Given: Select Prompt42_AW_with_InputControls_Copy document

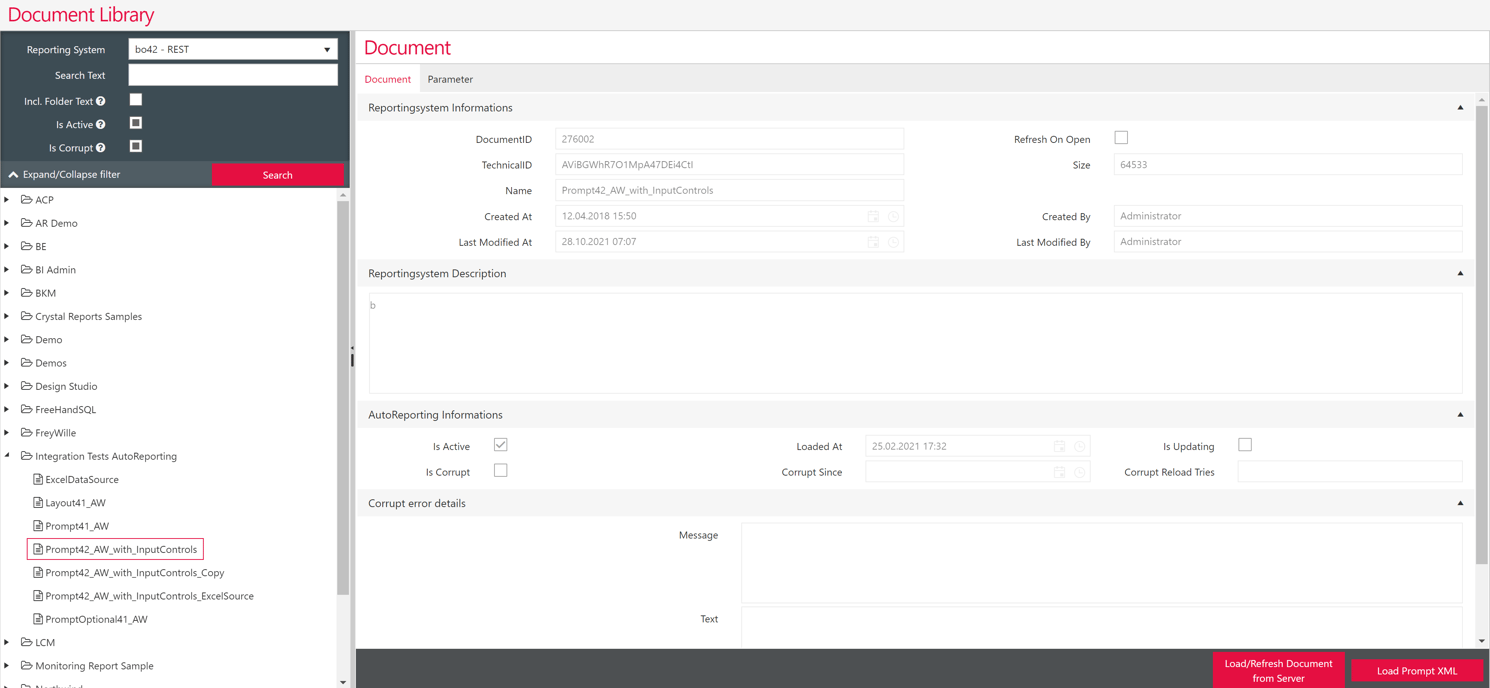Looking at the screenshot, I should (x=134, y=573).
